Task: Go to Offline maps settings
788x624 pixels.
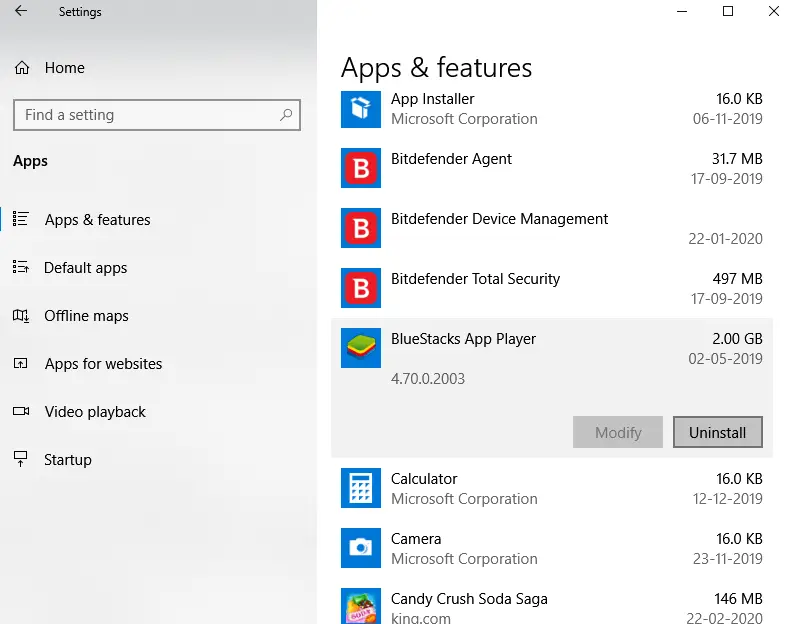Action: click(x=86, y=316)
